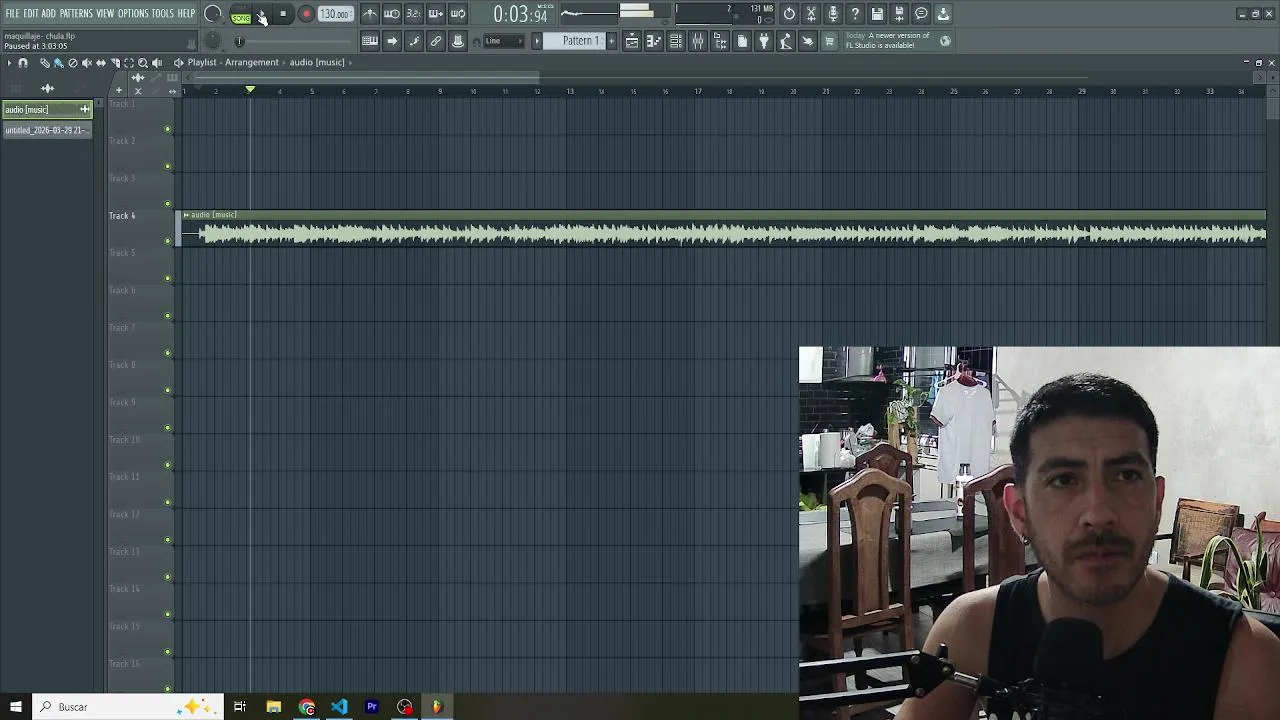1280x720 pixels.
Task: Toggle the auto-scroll arrow icon
Action: pos(392,41)
